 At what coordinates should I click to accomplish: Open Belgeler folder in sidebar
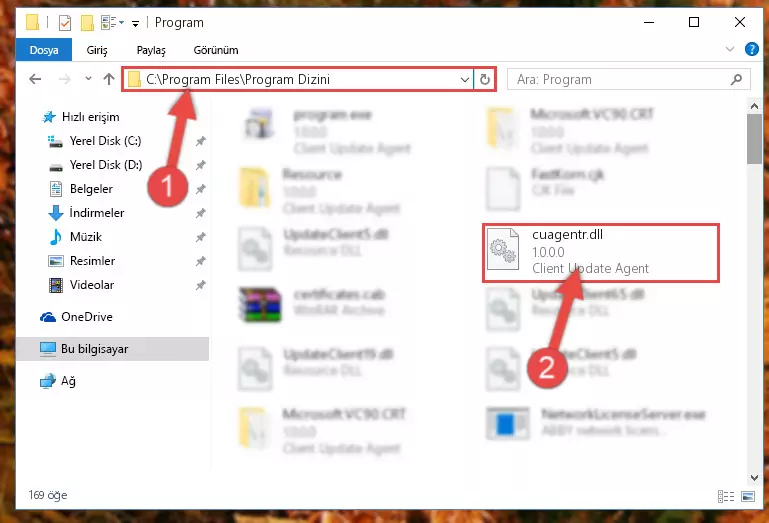(x=91, y=189)
